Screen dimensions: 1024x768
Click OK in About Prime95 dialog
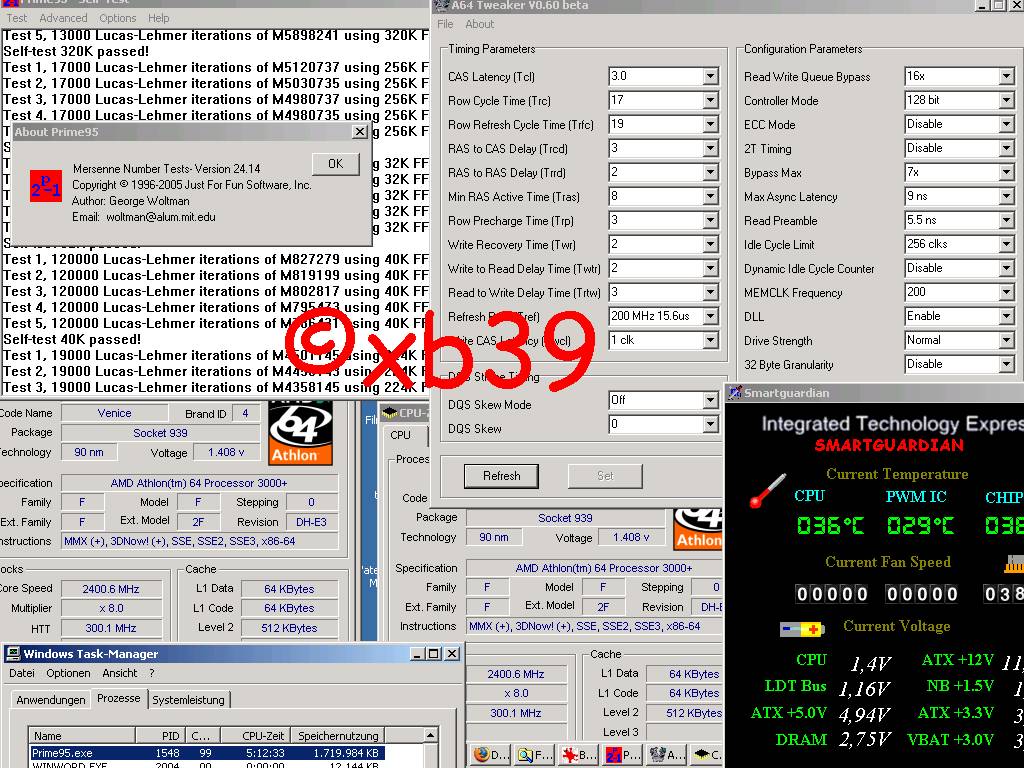[336, 164]
